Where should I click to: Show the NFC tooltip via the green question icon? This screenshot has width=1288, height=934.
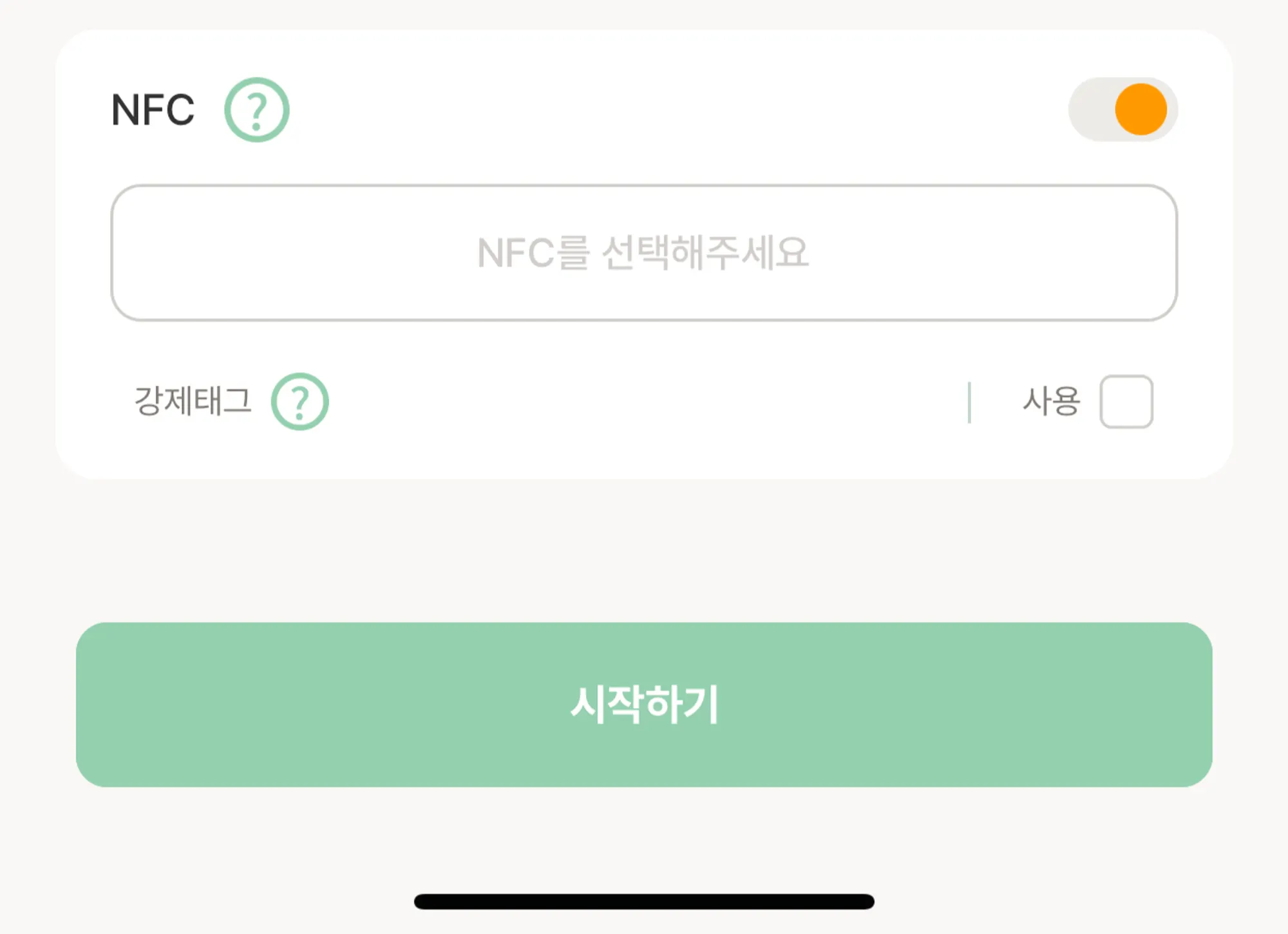pos(257,109)
